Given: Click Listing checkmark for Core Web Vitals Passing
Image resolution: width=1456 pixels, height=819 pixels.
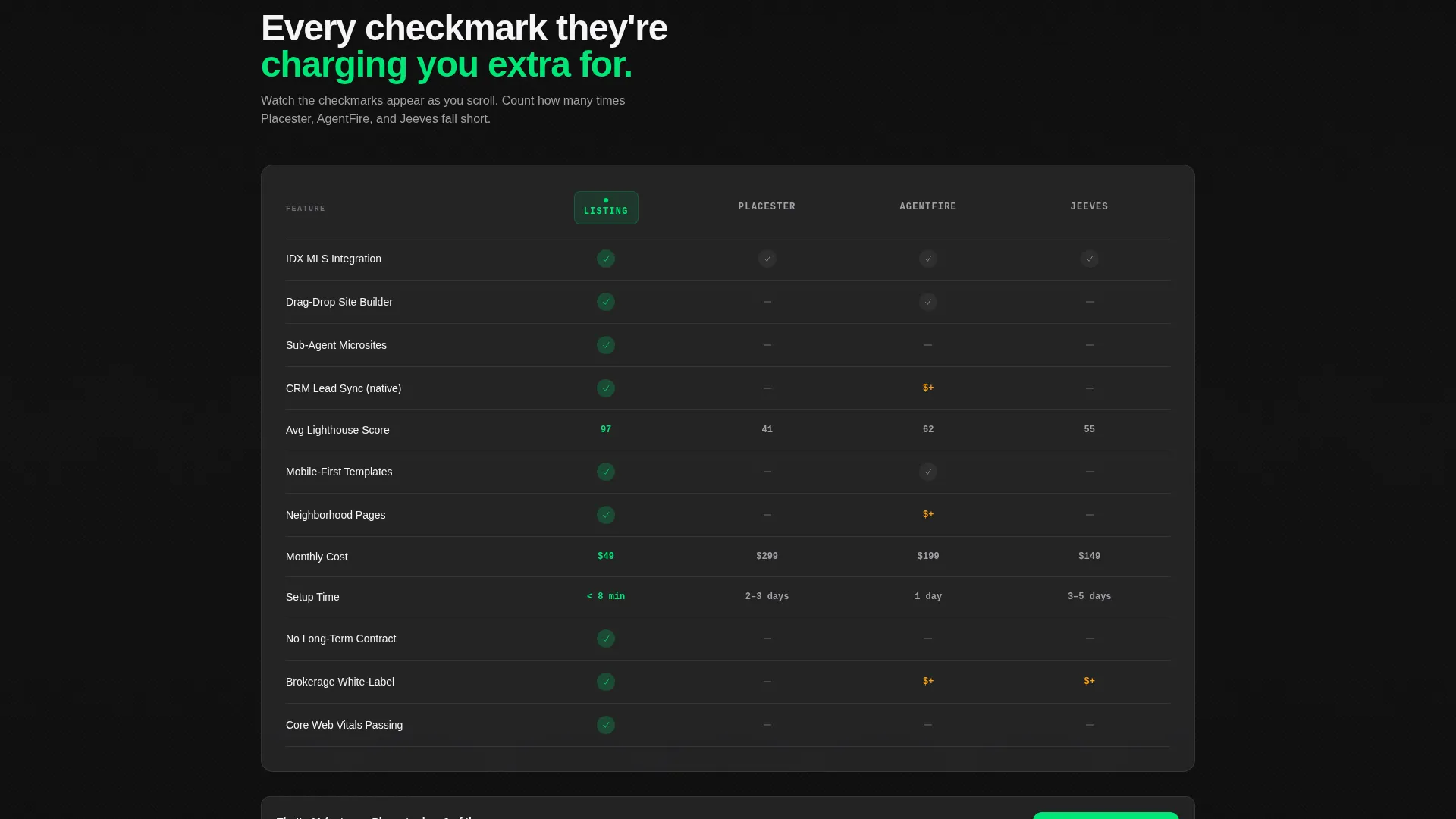Looking at the screenshot, I should point(606,725).
